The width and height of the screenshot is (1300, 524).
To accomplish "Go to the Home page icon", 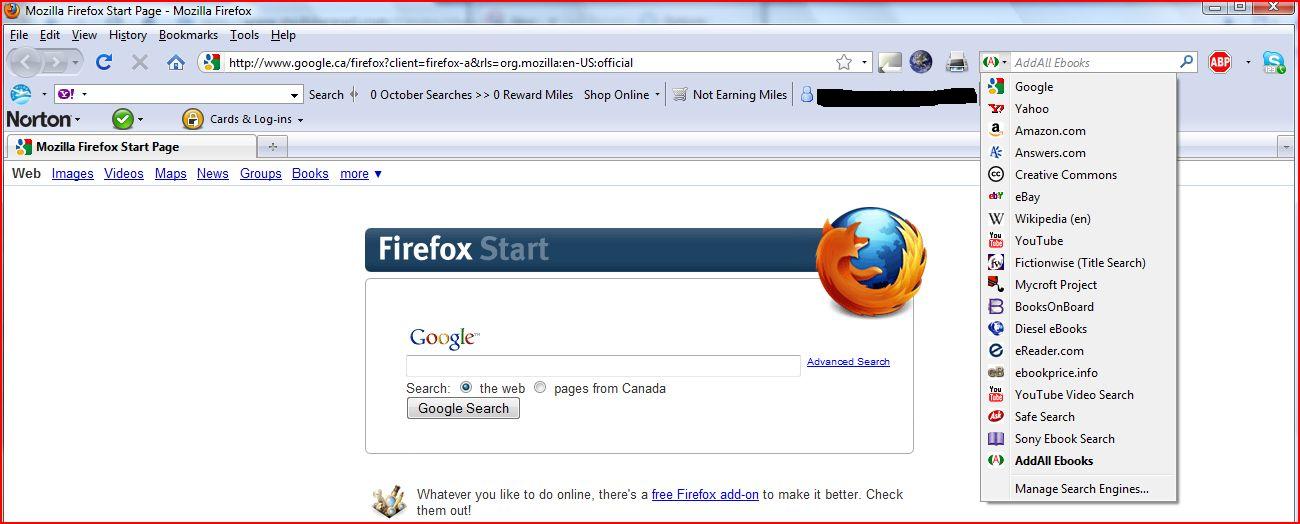I will tap(176, 62).
